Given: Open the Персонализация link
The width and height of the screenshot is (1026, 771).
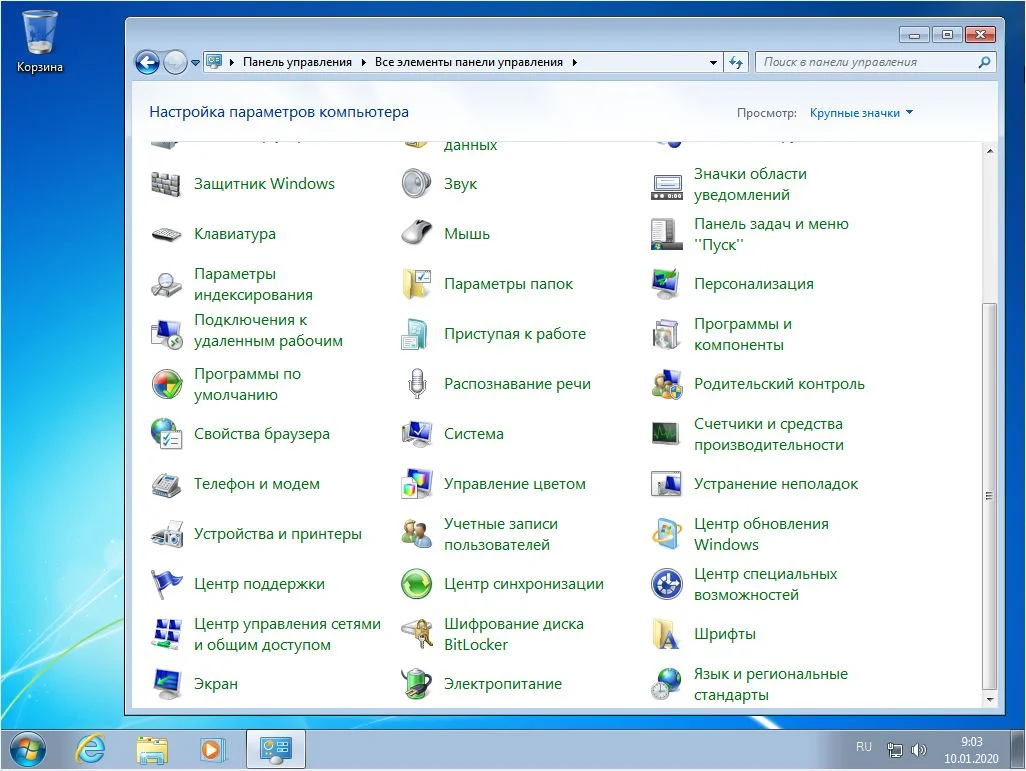Looking at the screenshot, I should 753,284.
